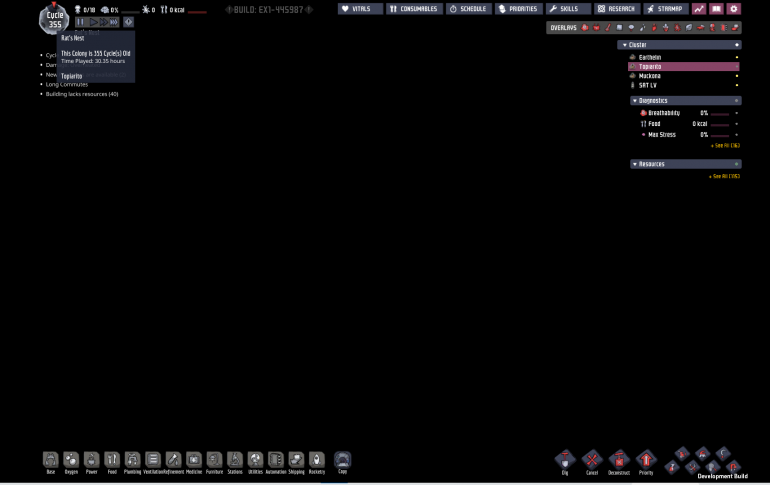Screen dimensions: 770x485
Task: Toggle the Oxygen overlay
Action: click(585, 27)
